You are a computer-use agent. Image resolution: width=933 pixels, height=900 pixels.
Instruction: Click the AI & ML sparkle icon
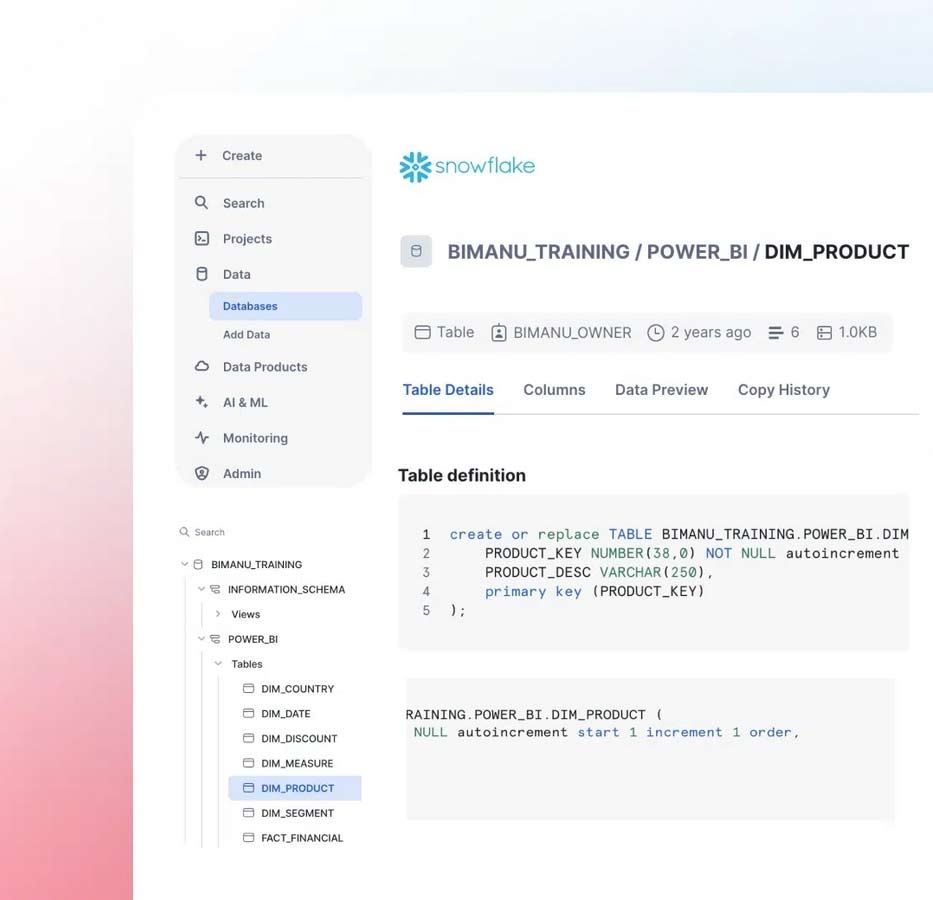click(202, 402)
